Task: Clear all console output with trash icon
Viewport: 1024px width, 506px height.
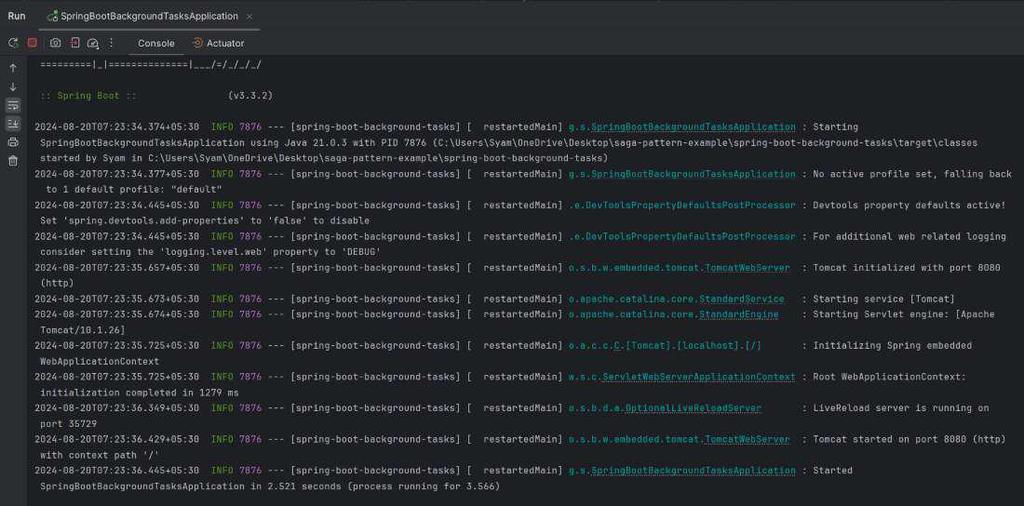Action: [x=13, y=161]
